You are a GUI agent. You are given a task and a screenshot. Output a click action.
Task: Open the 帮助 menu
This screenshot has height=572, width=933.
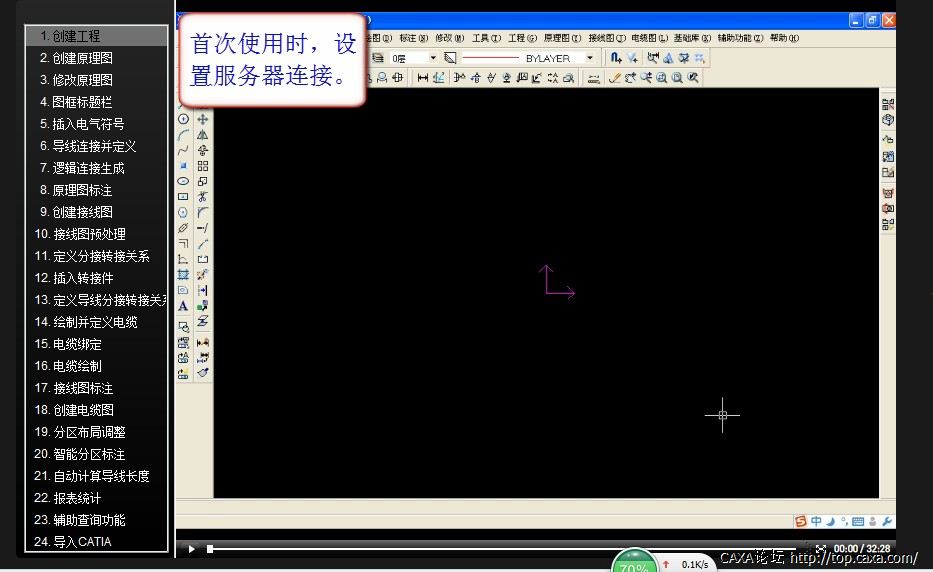pos(784,38)
